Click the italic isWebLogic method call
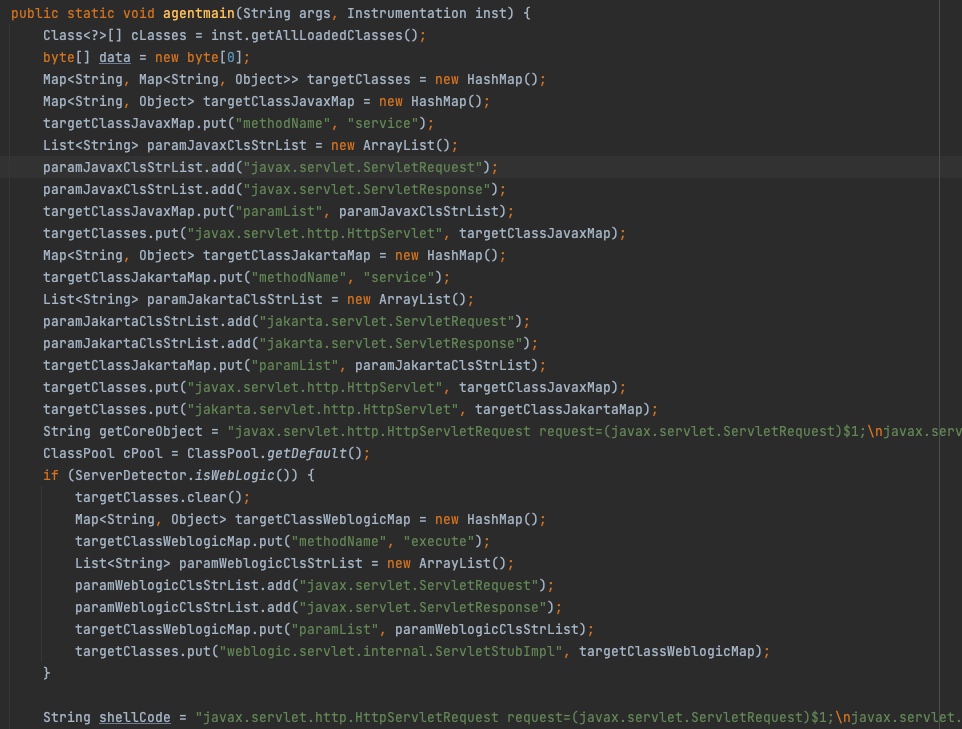 pyautogui.click(x=235, y=476)
